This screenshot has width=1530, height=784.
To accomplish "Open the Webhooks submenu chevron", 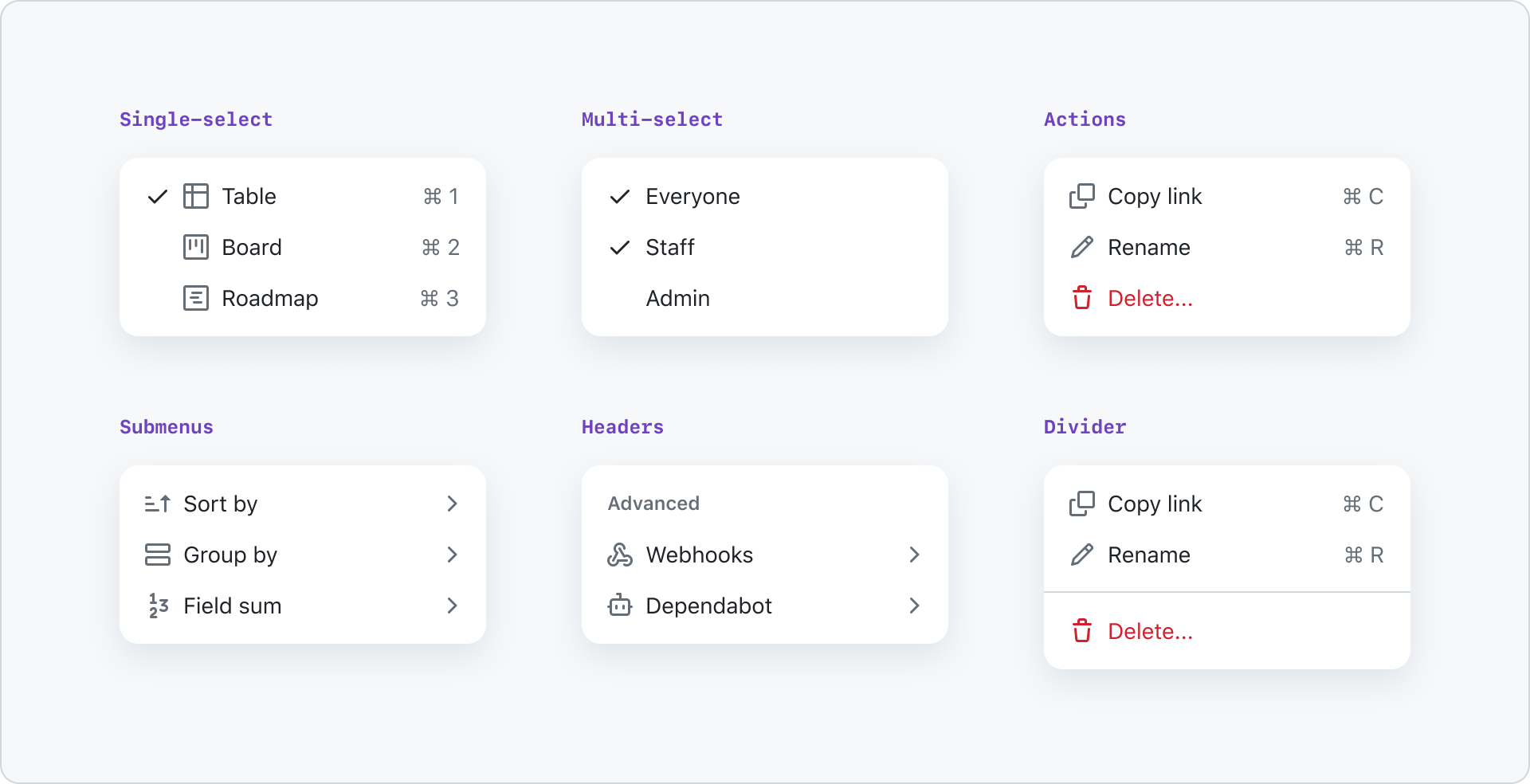I will [x=915, y=555].
